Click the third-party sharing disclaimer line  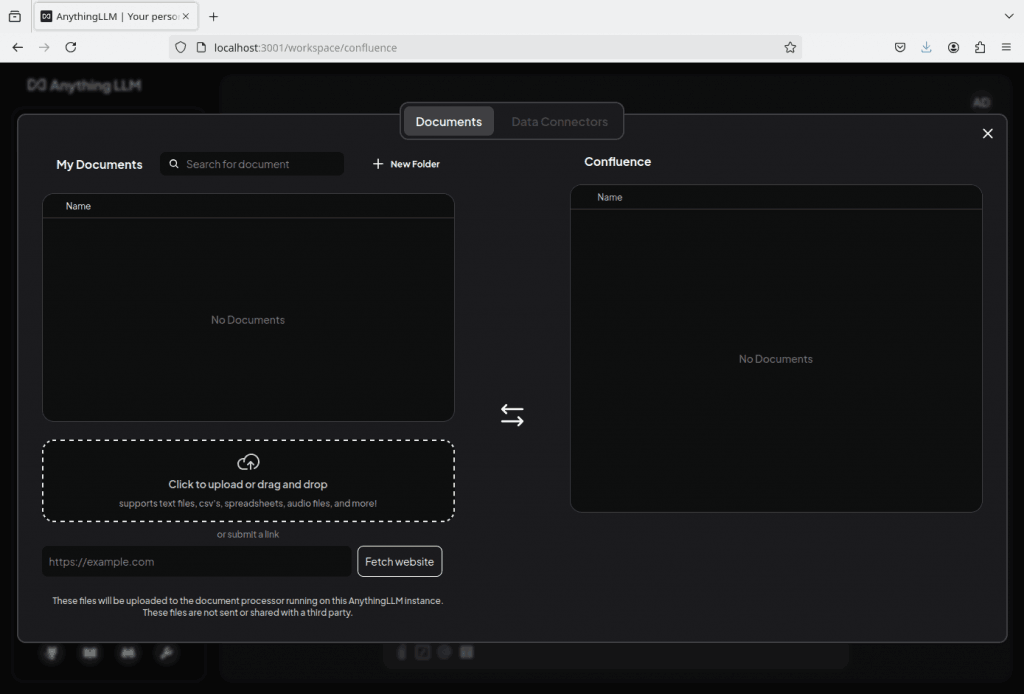(248, 612)
